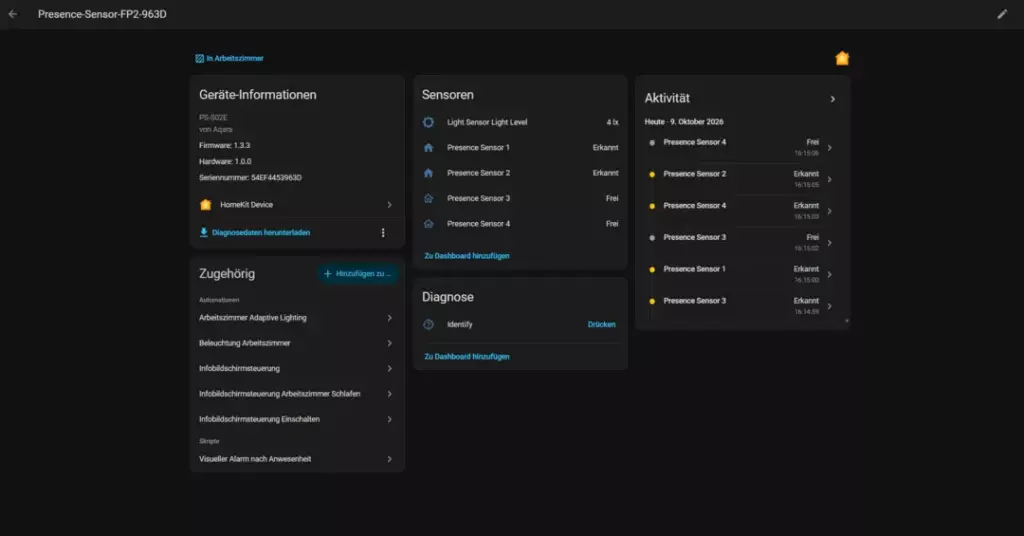Screen dimensions: 1024x536
Task: Open Presence Sensor 3 Frei activity entry
Action: pos(742,242)
